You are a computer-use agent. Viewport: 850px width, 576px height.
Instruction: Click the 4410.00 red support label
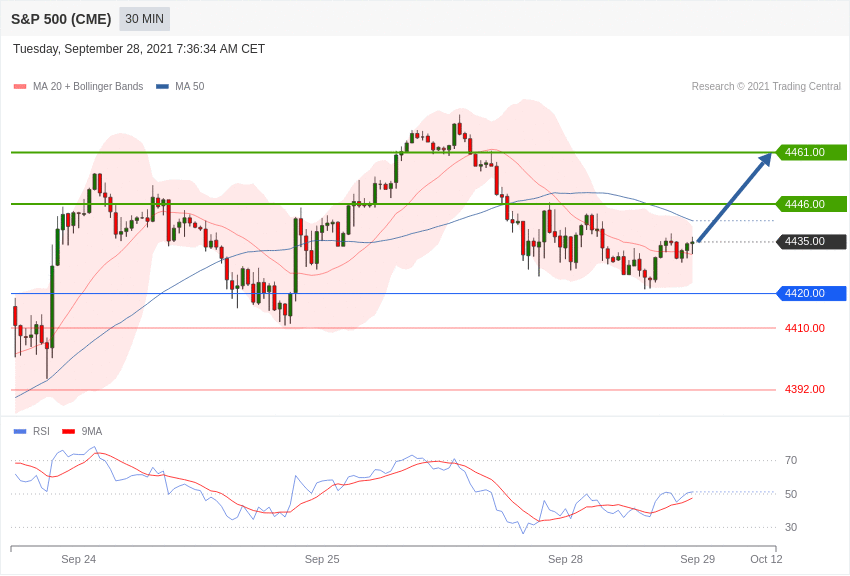tap(805, 328)
